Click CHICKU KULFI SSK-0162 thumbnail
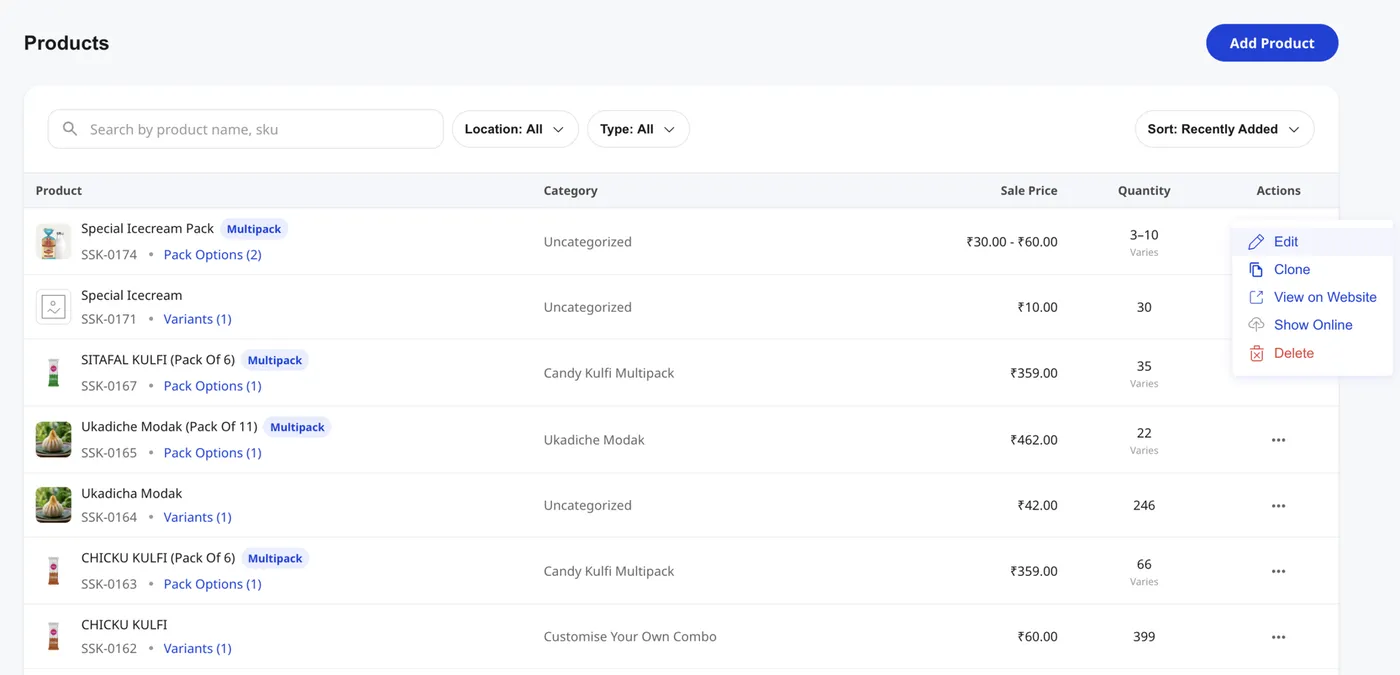The image size is (1400, 675). (53, 636)
